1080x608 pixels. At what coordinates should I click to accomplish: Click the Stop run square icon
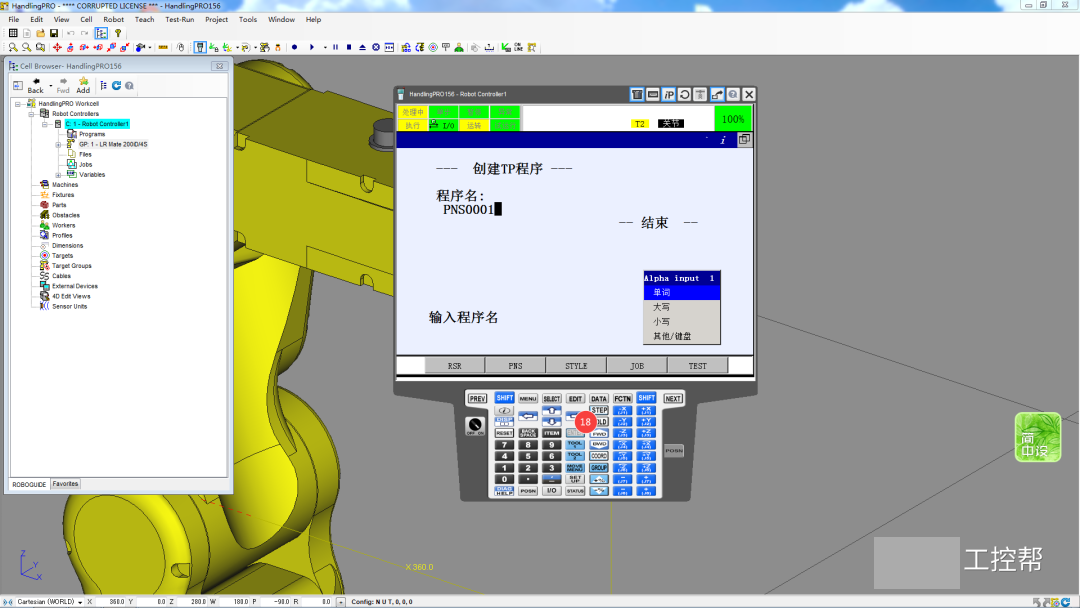click(349, 48)
